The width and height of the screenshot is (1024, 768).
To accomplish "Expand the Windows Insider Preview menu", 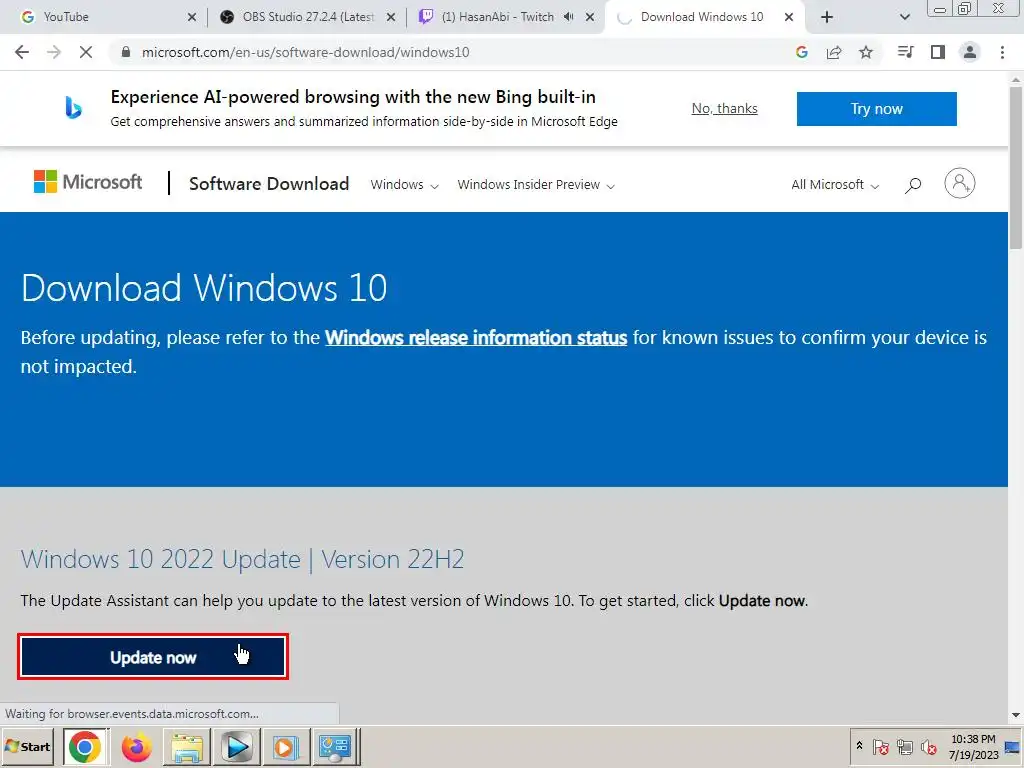I will 536,185.
